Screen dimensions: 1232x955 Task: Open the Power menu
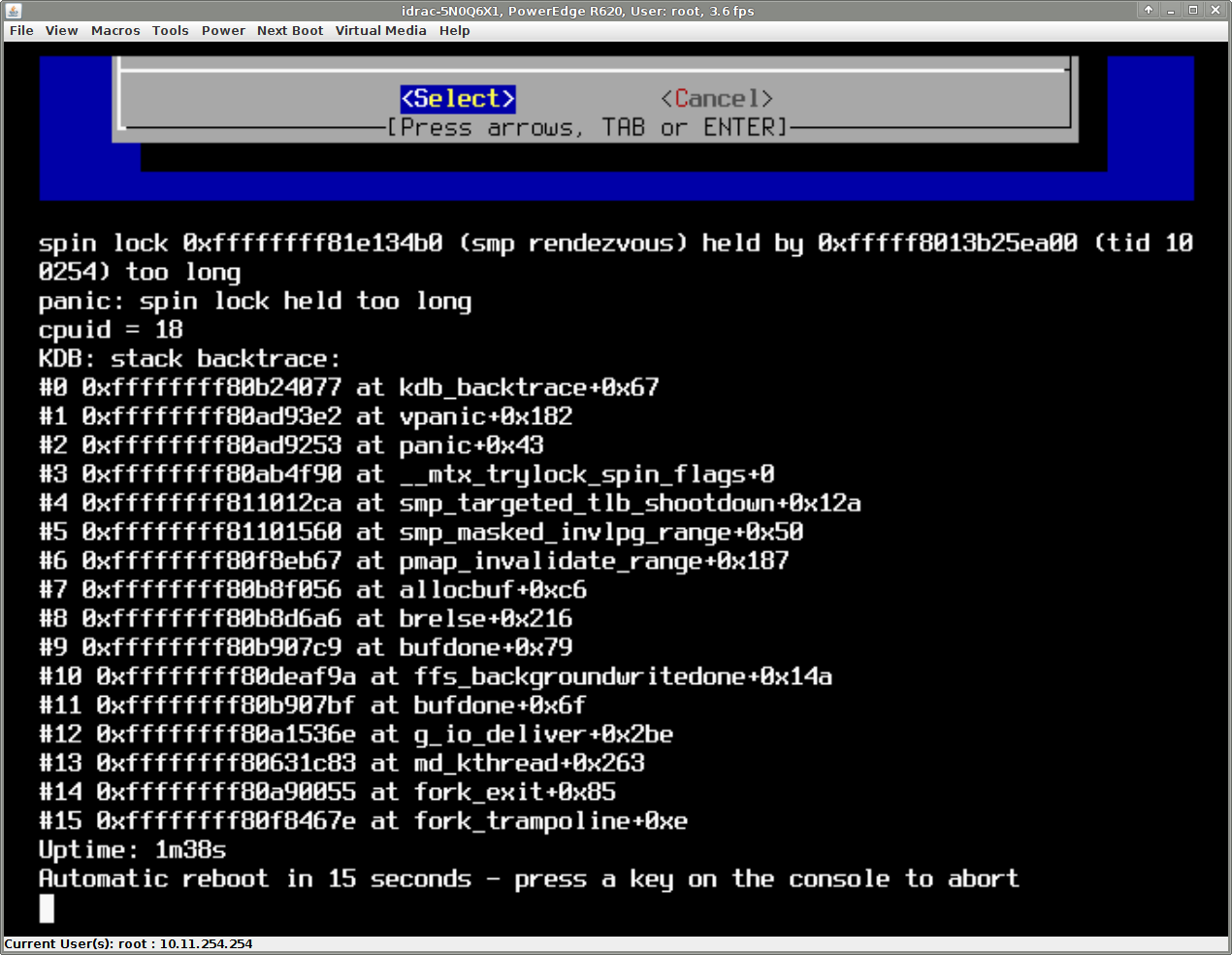tap(223, 30)
